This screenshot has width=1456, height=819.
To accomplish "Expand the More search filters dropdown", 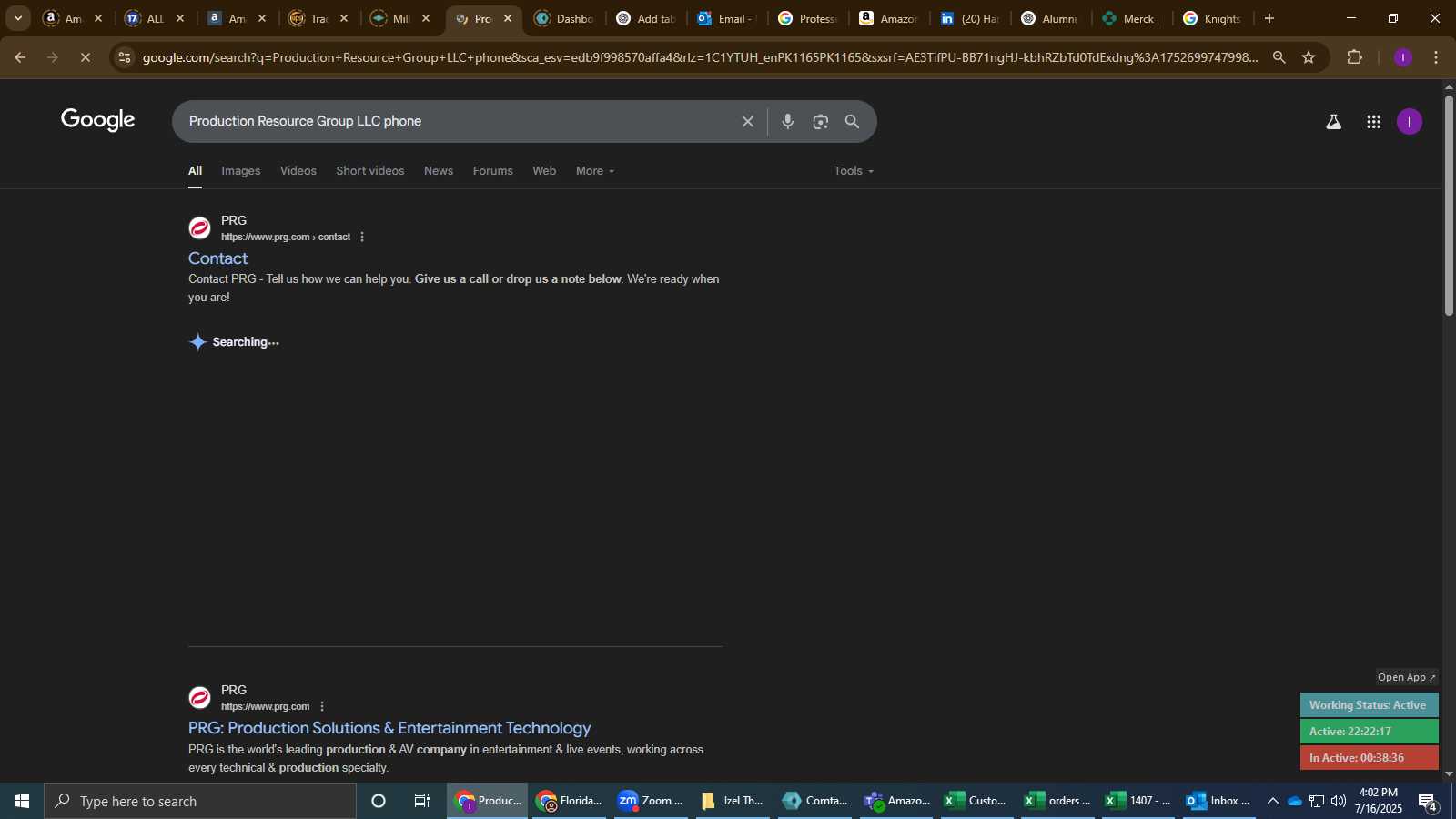I will click(x=595, y=171).
